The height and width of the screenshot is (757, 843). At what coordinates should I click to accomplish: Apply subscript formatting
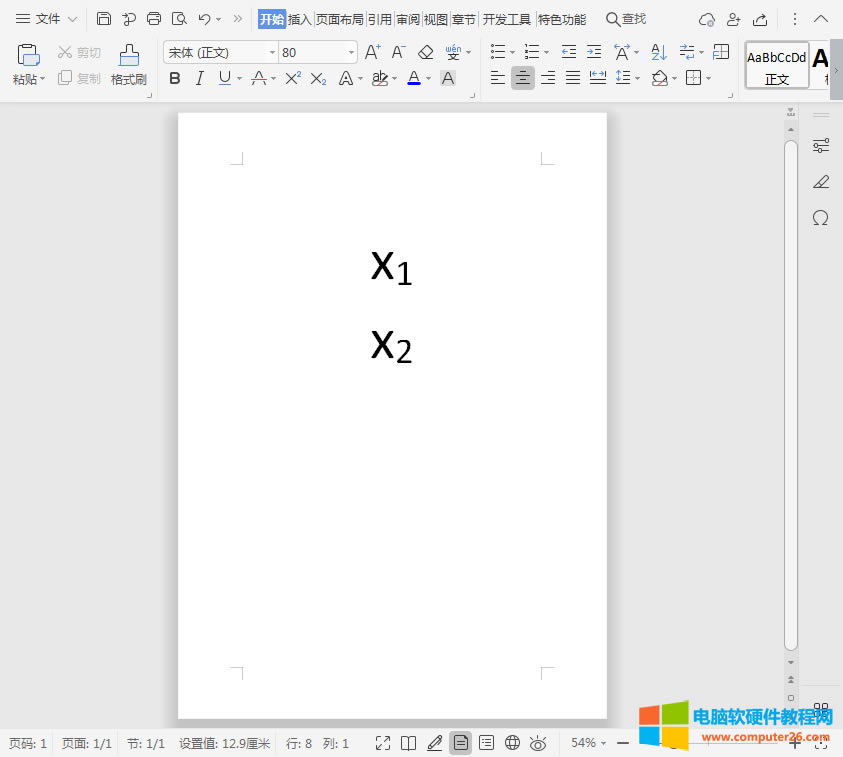(318, 78)
